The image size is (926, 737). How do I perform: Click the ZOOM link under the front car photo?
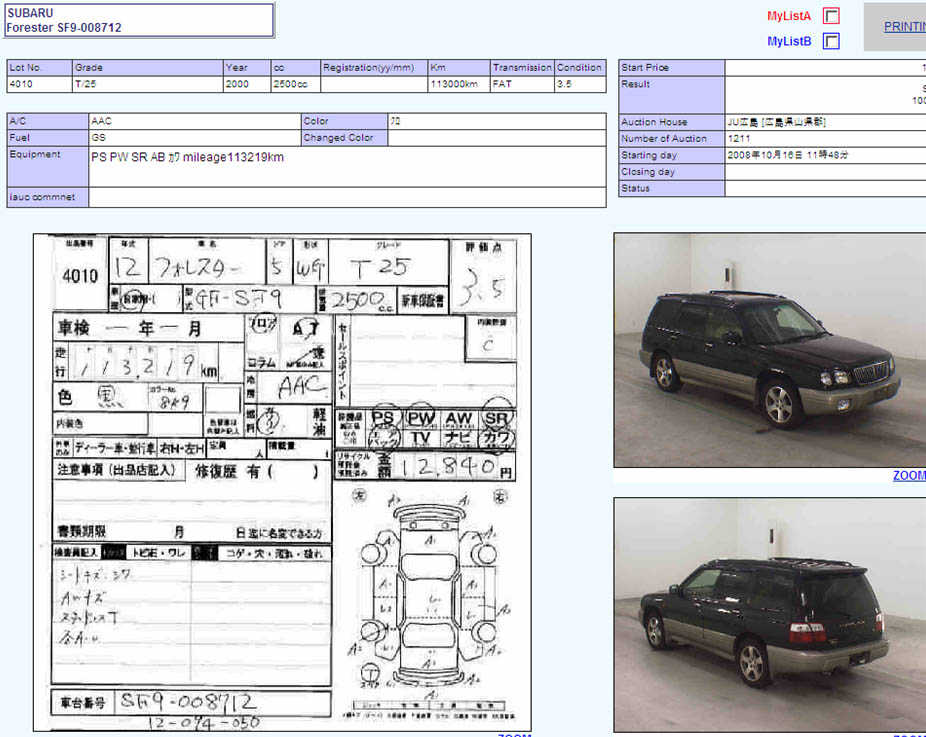(x=909, y=475)
